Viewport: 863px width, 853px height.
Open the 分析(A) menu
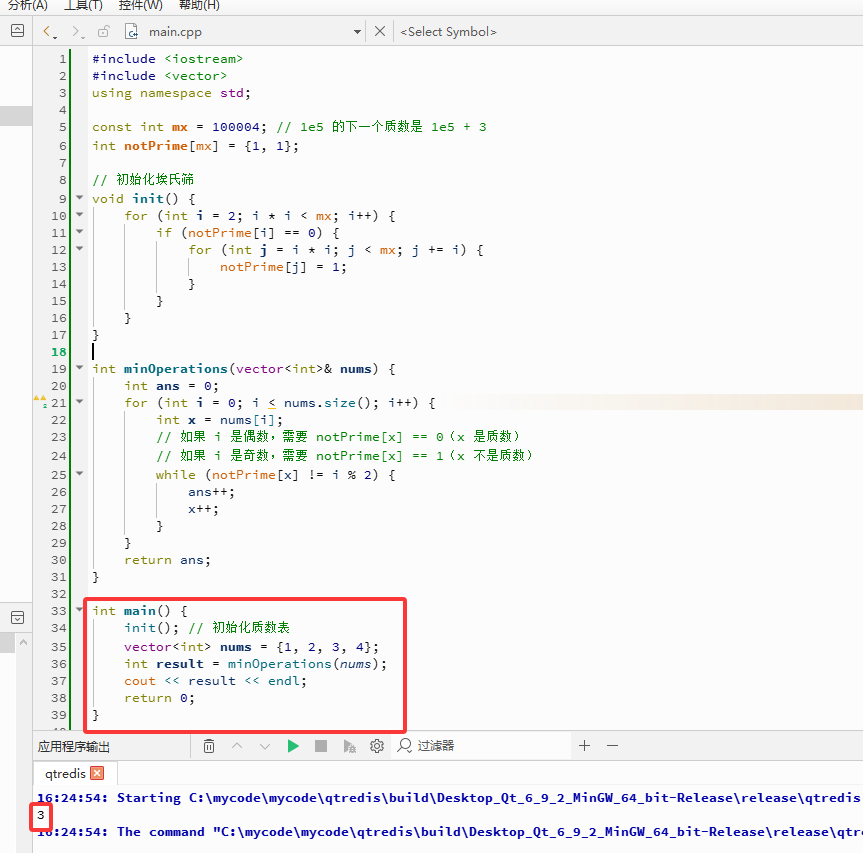click(28, 6)
